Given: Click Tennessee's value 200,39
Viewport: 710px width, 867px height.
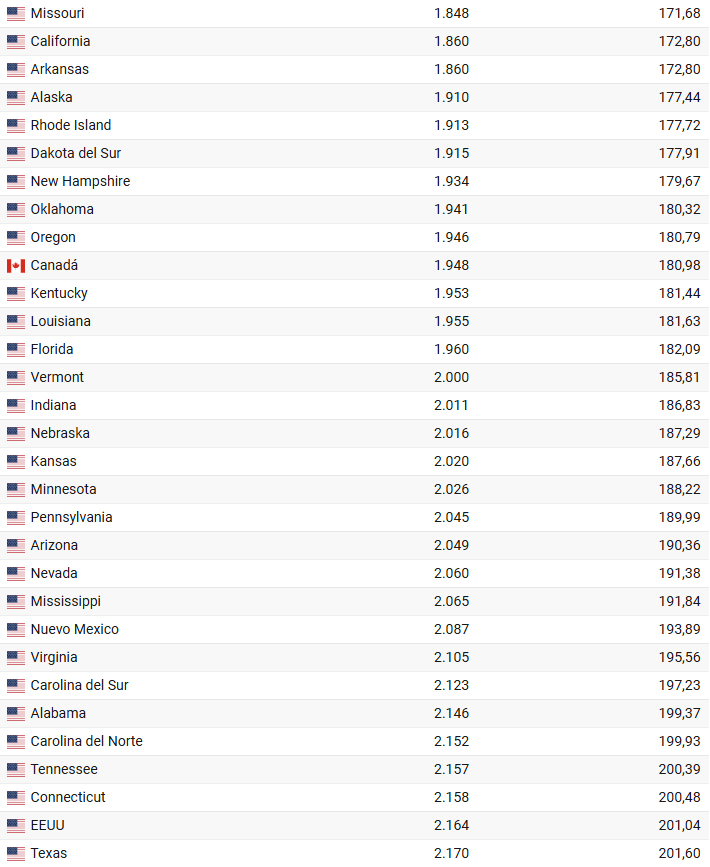Looking at the screenshot, I should 679,770.
